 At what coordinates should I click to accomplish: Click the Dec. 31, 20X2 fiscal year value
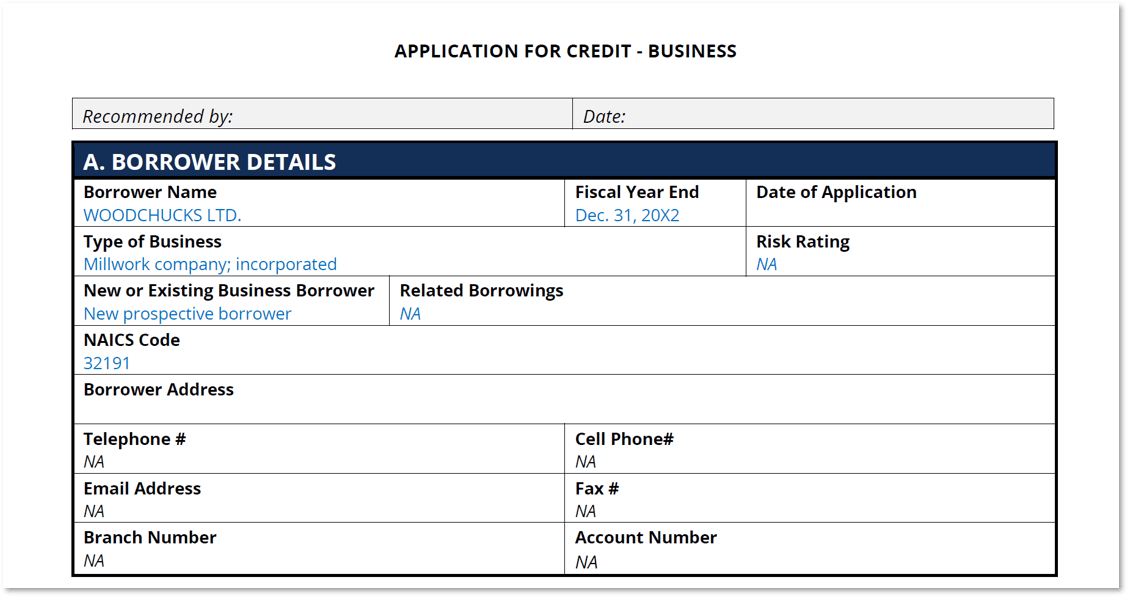(x=627, y=215)
